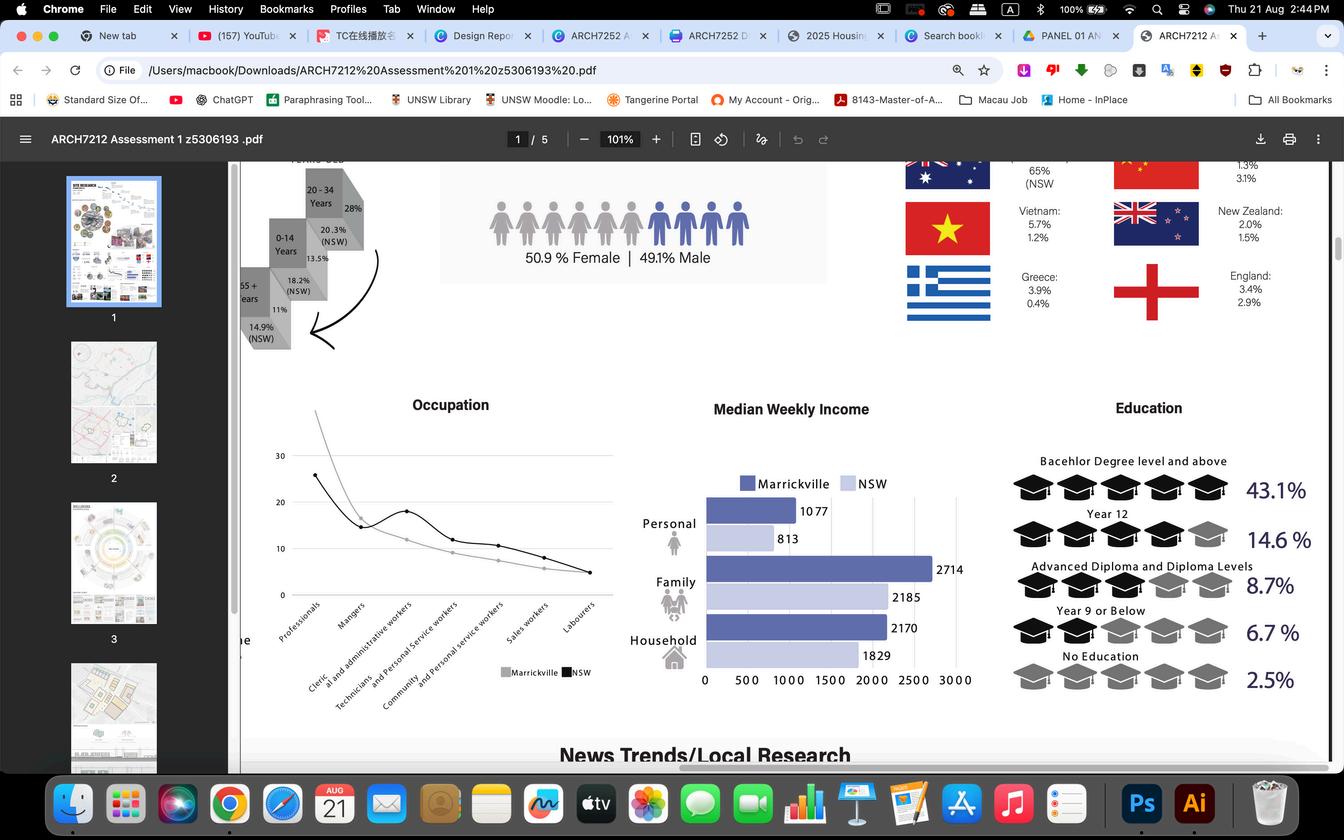
Task: Open the page 2 thumbnail
Action: click(114, 402)
